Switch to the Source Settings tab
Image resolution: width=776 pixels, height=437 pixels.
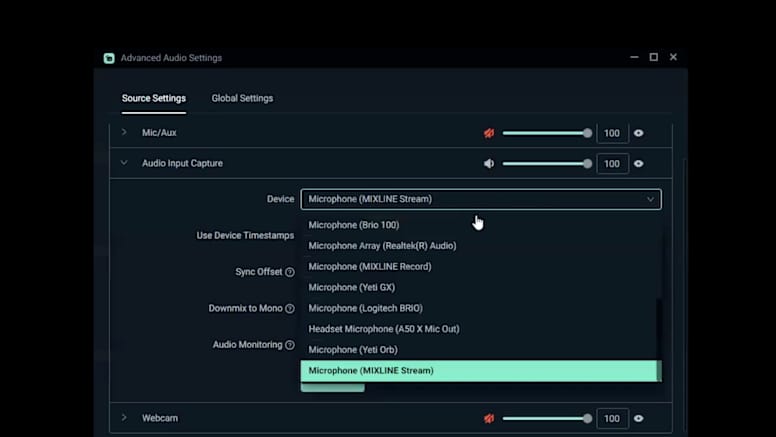click(x=154, y=98)
